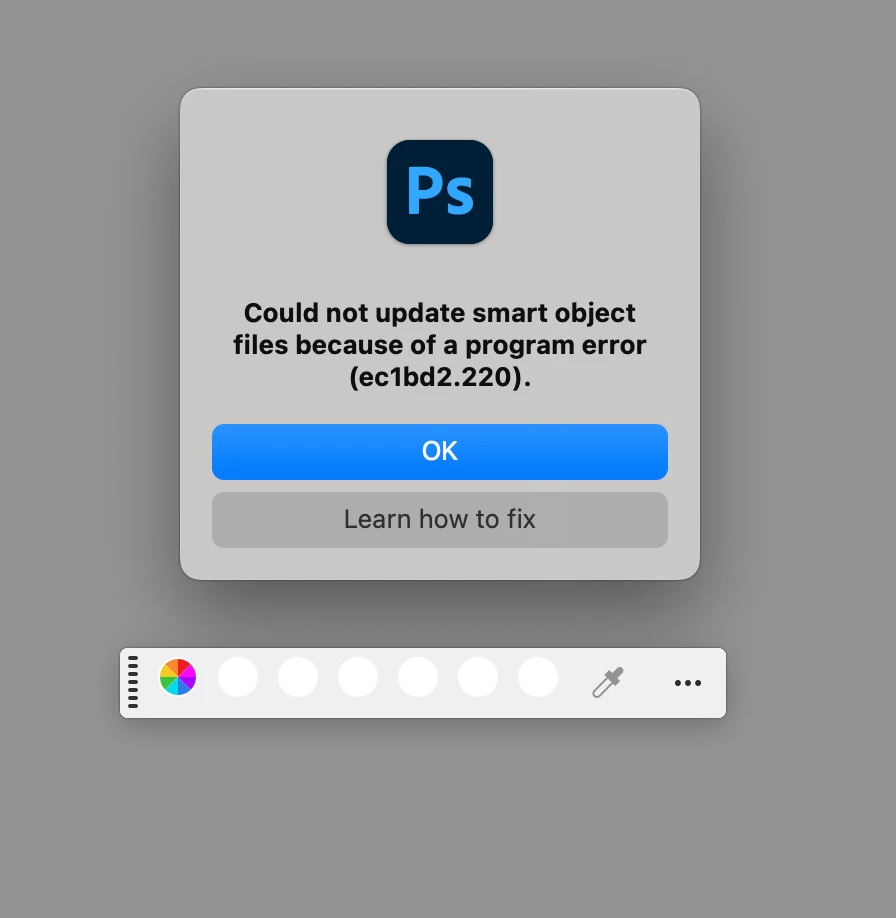
Task: Dismiss the error with the OK button
Action: click(440, 452)
